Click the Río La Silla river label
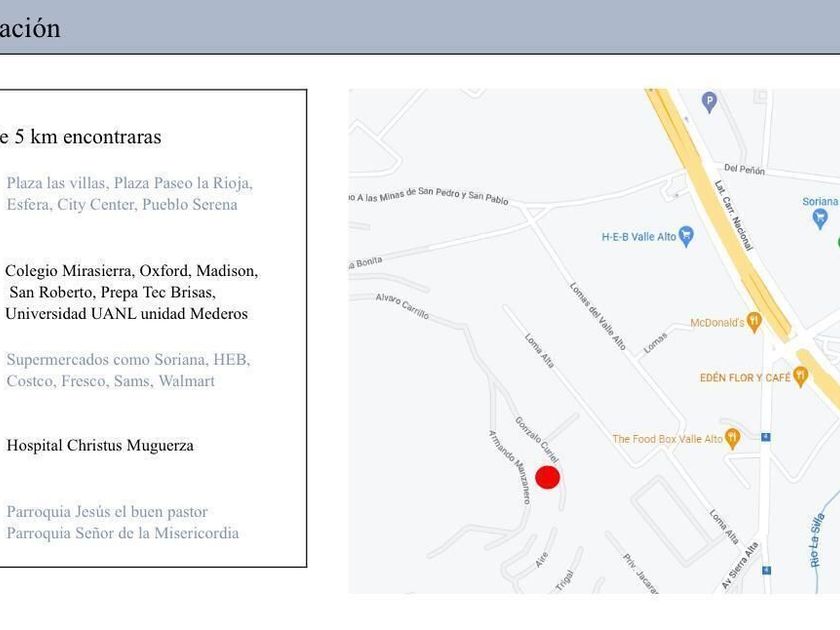Viewport: 840px width, 630px height. [x=818, y=540]
